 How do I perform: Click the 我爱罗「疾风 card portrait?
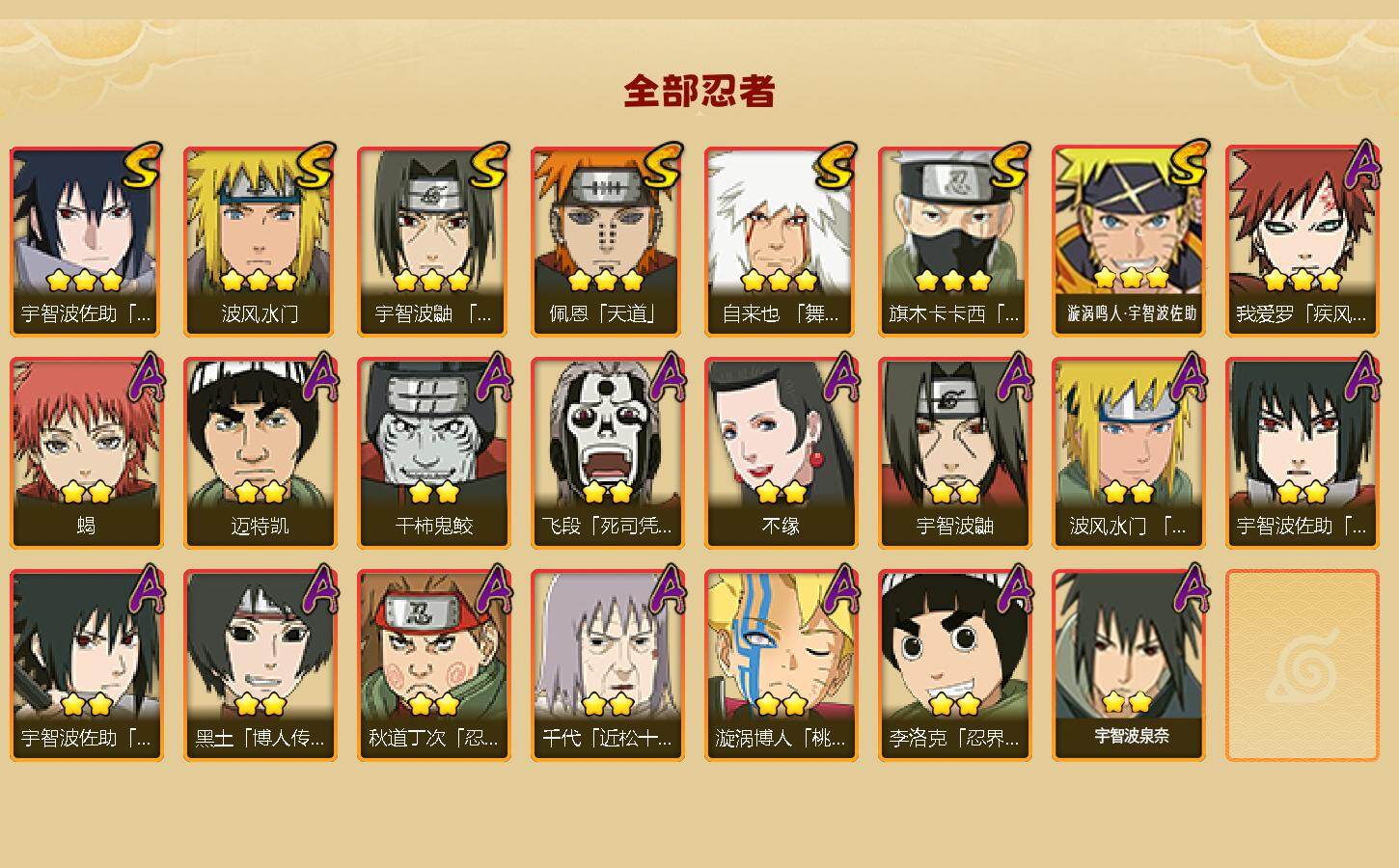(1302, 222)
